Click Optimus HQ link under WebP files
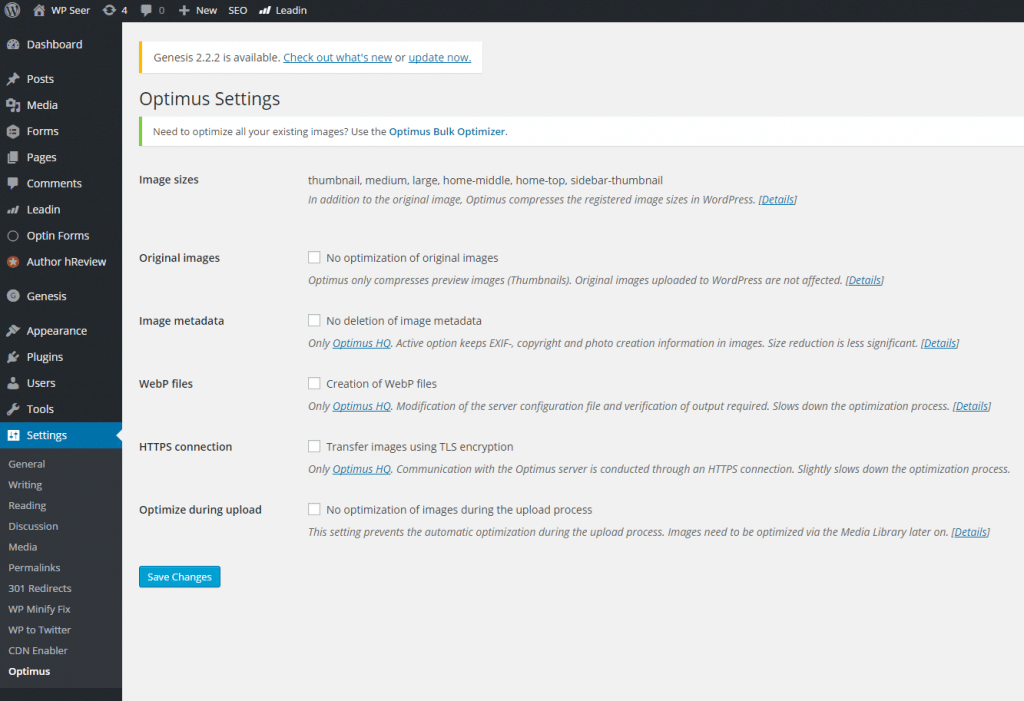Screen dimensions: 1024x701 pos(362,406)
